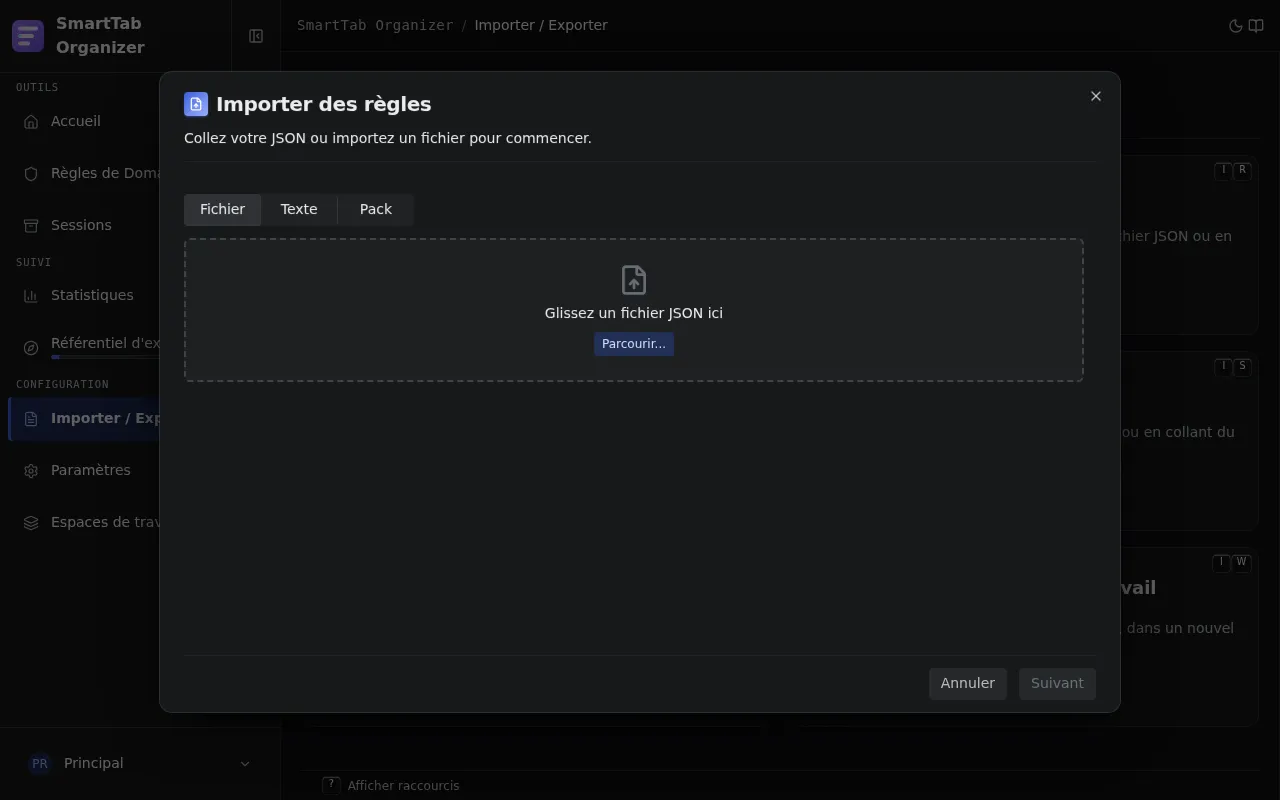Open the Principal profile dropdown chevron
The image size is (1280, 800).
point(245,764)
